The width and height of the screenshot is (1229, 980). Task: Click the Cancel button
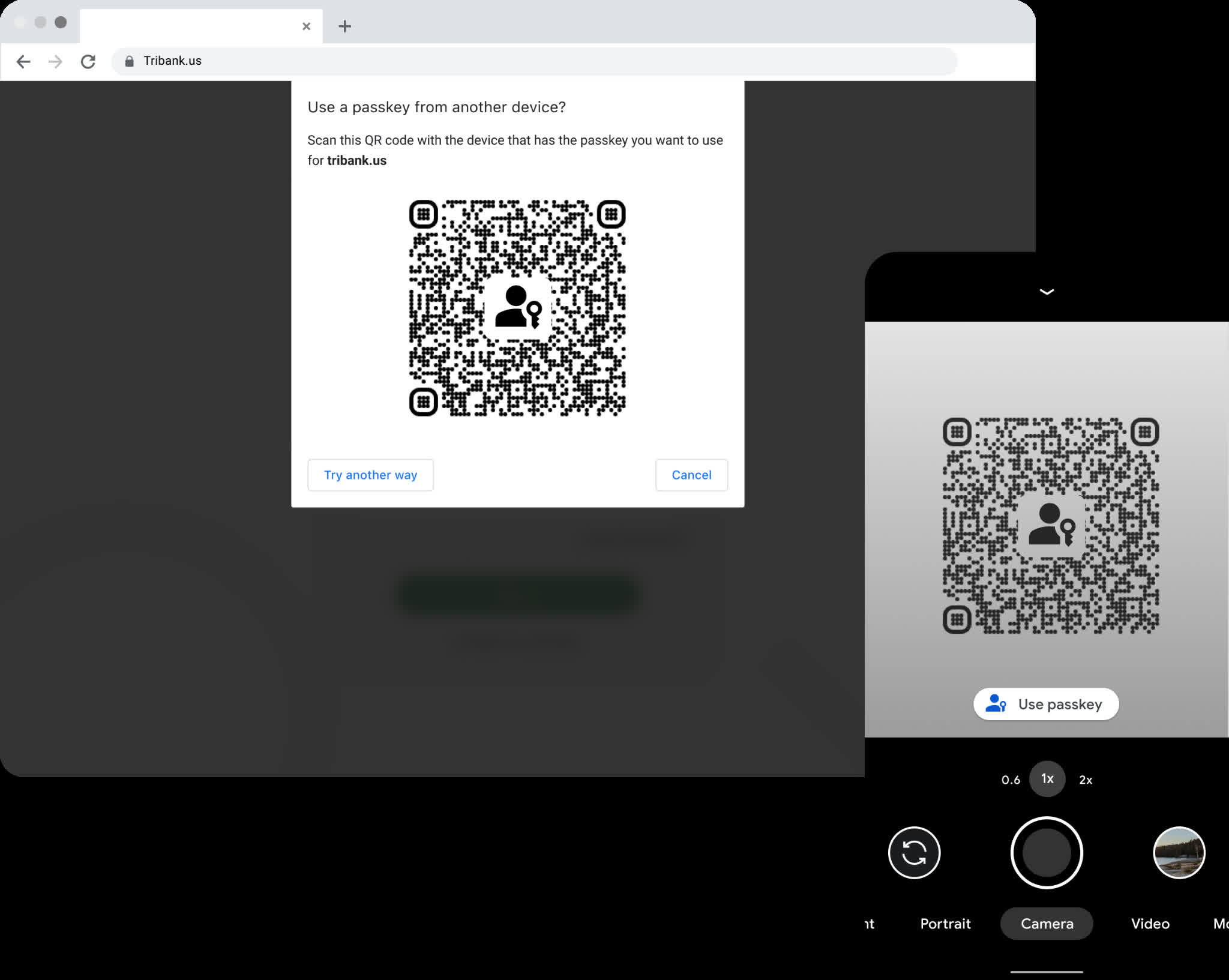691,474
